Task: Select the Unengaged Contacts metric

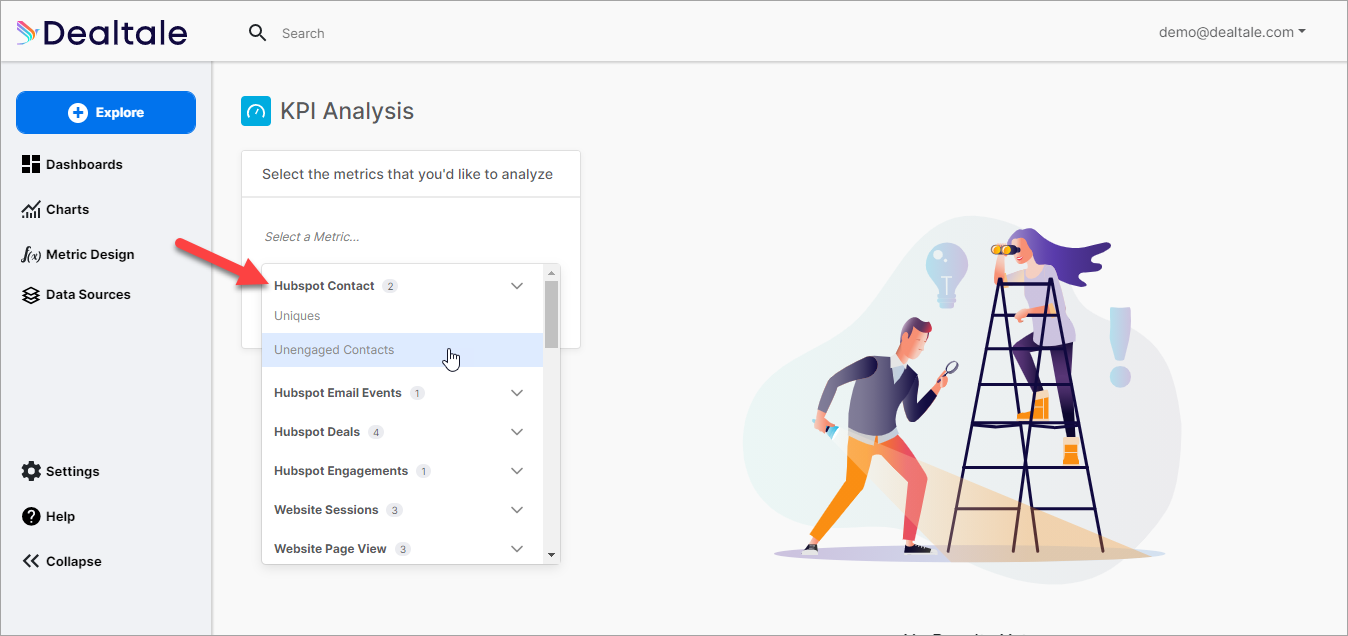Action: coord(402,350)
